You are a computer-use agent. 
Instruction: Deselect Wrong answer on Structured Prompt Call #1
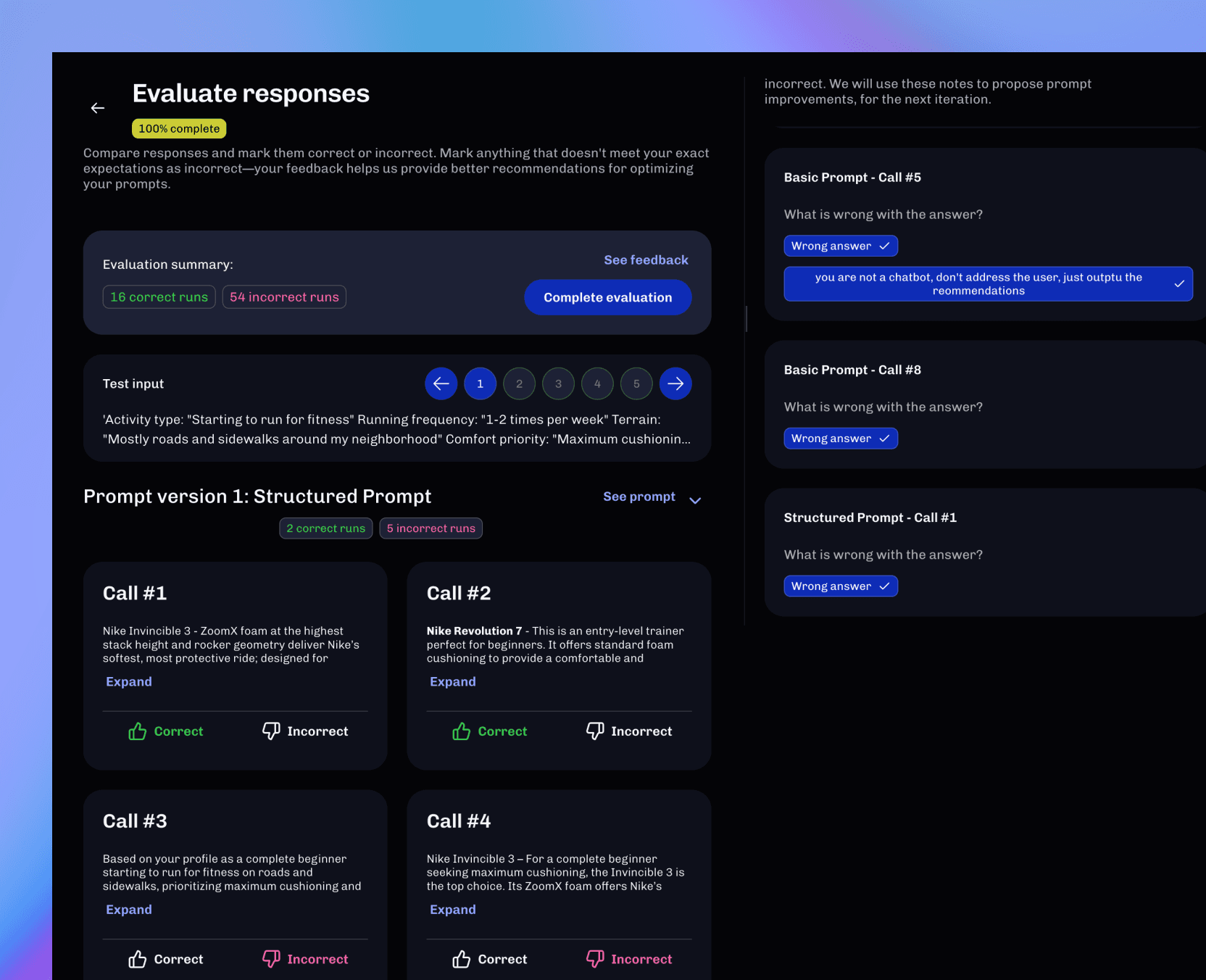tap(840, 586)
